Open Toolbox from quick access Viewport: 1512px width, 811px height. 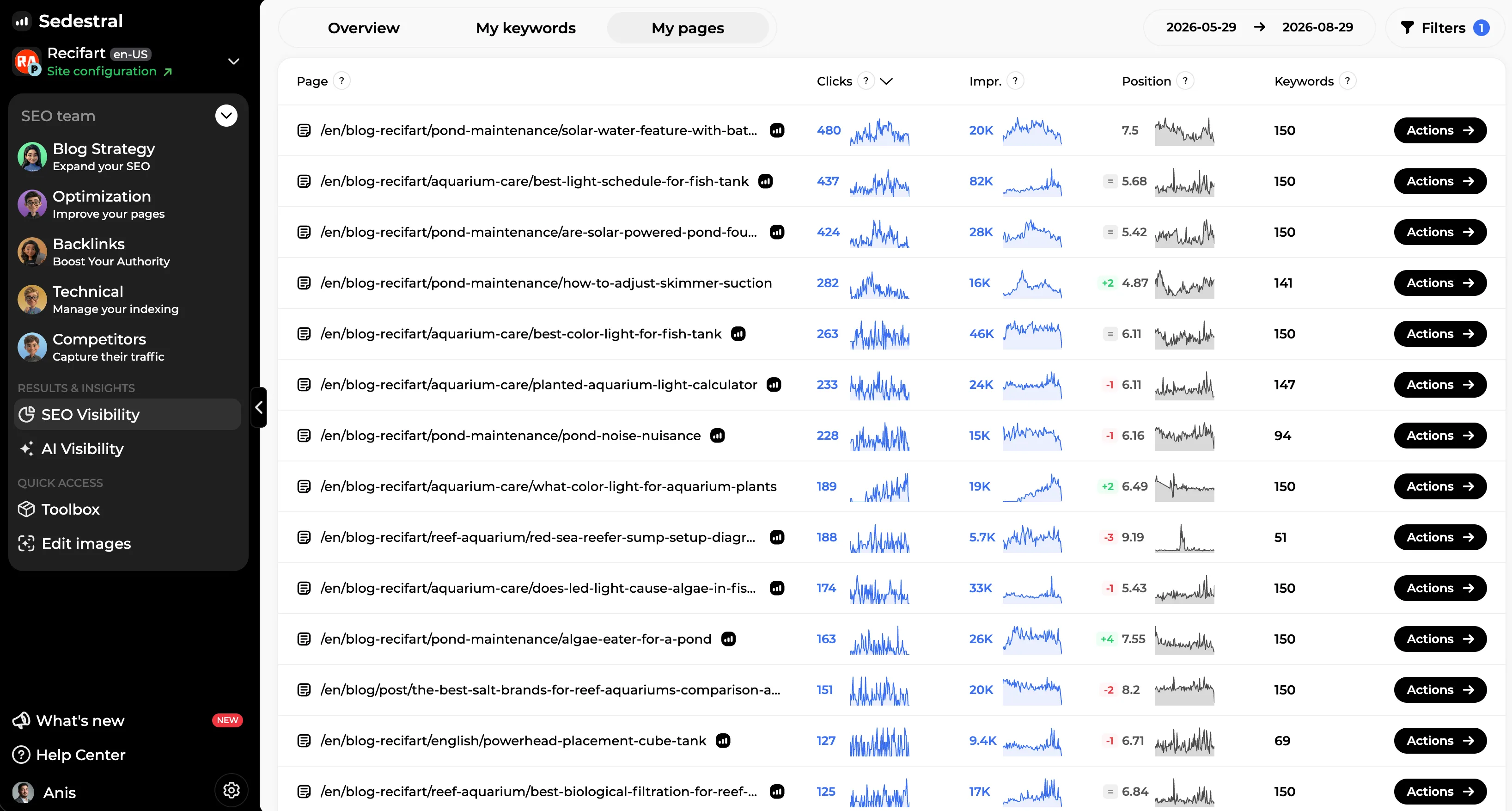coord(128,509)
